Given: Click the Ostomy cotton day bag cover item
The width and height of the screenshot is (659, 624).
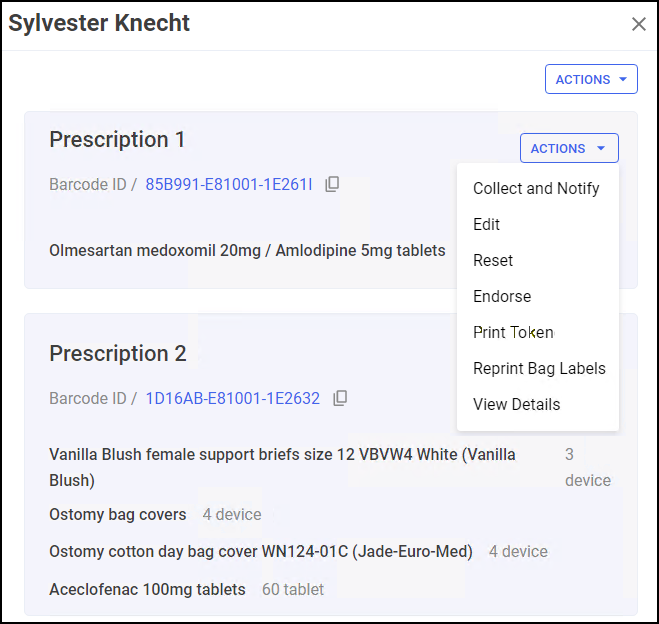Looking at the screenshot, I should tap(260, 551).
